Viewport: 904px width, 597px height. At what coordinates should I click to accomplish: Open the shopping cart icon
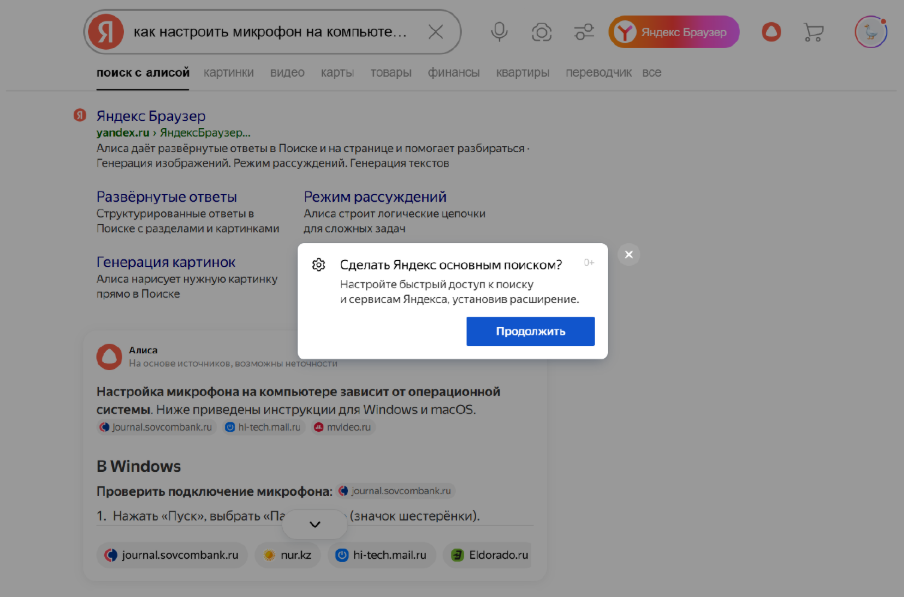[x=813, y=32]
